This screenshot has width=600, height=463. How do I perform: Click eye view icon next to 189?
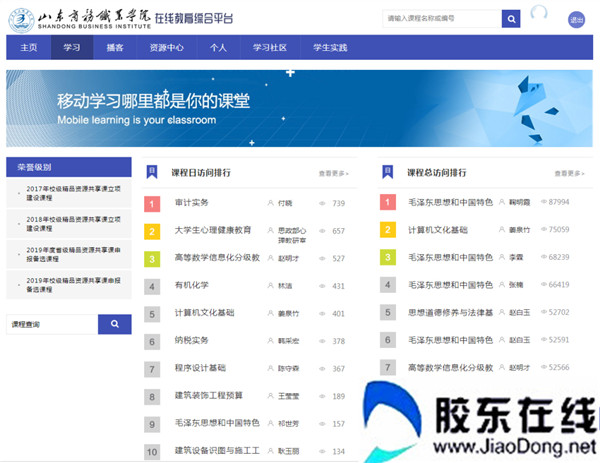322,396
